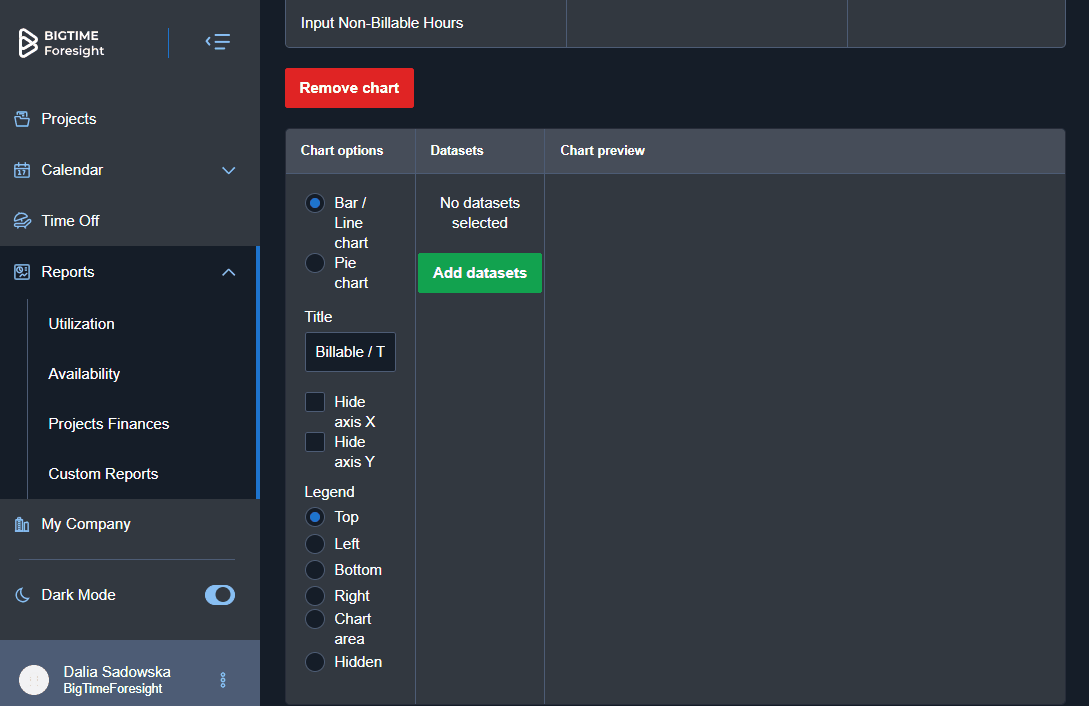This screenshot has height=706, width=1089.
Task: Expand the Calendar menu chevron
Action: (228, 170)
